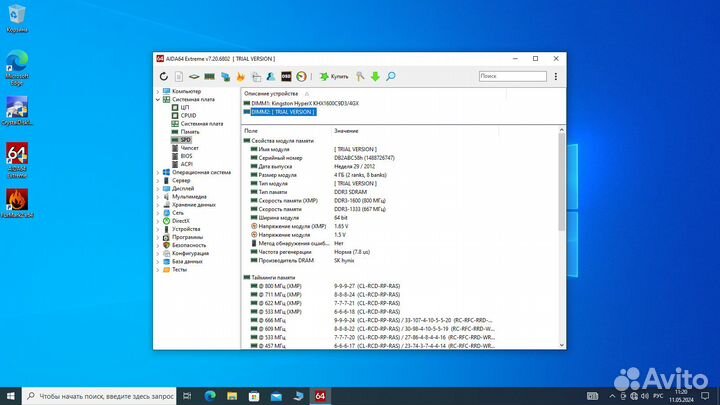This screenshot has height=405, width=720.
Task: Expand the Дисплей tree node
Action: pyautogui.click(x=158, y=189)
